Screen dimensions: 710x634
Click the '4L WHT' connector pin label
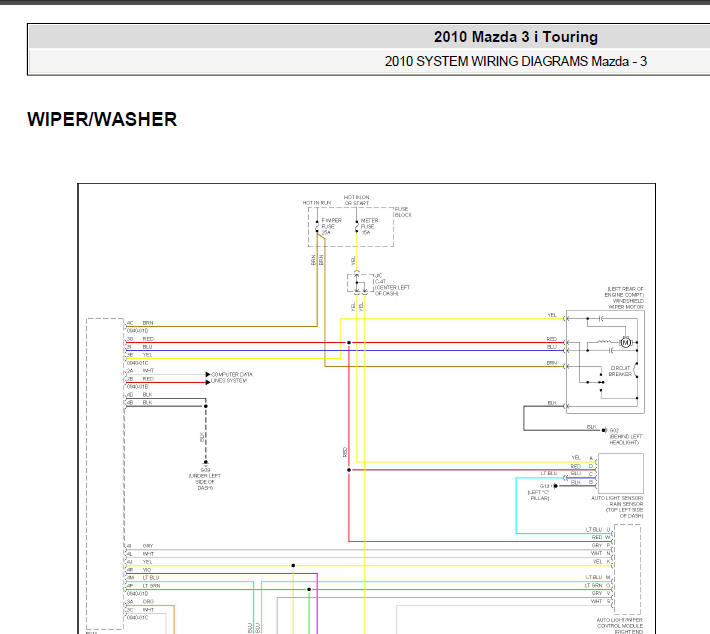click(140, 554)
